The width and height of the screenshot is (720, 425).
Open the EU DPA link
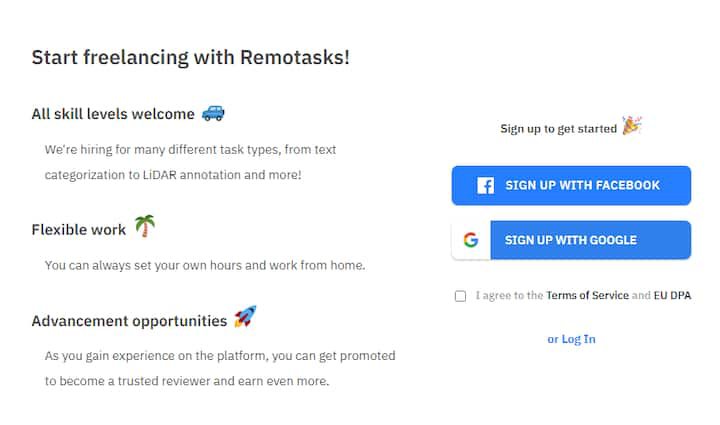[672, 296]
